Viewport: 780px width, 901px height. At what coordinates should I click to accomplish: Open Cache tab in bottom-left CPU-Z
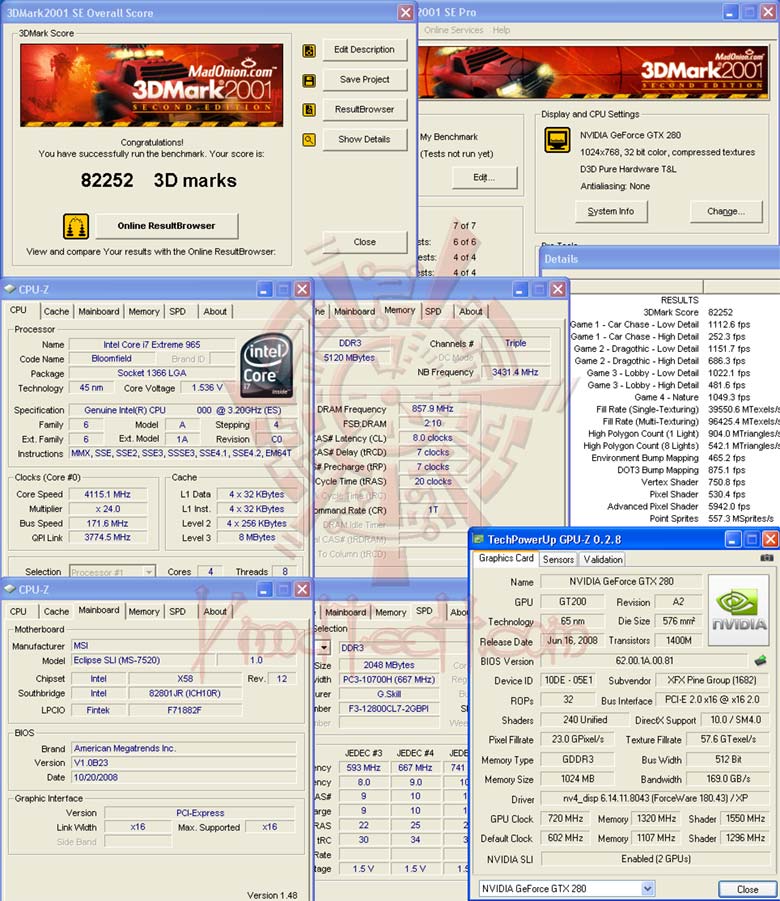[x=56, y=611]
